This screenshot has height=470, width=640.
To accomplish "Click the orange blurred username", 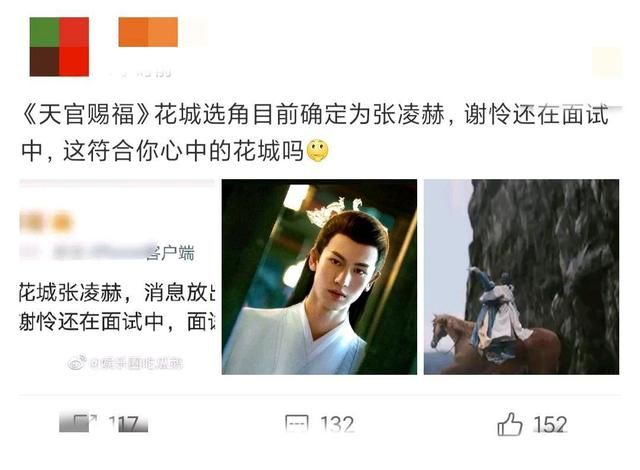I will click(148, 32).
